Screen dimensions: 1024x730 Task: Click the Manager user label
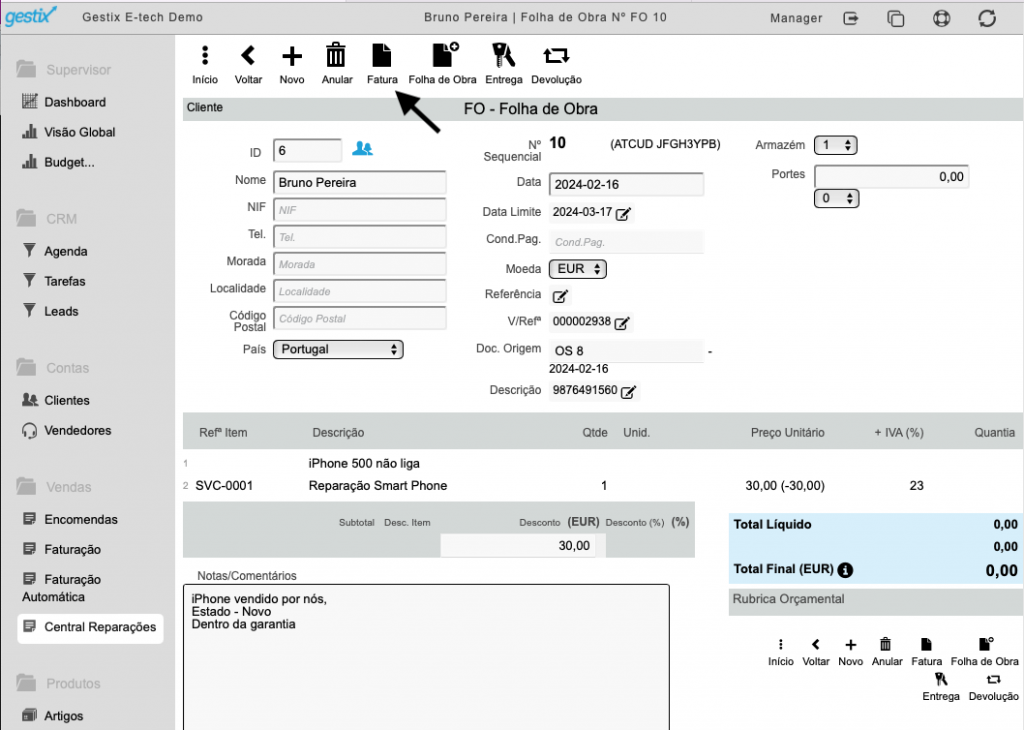pos(796,18)
